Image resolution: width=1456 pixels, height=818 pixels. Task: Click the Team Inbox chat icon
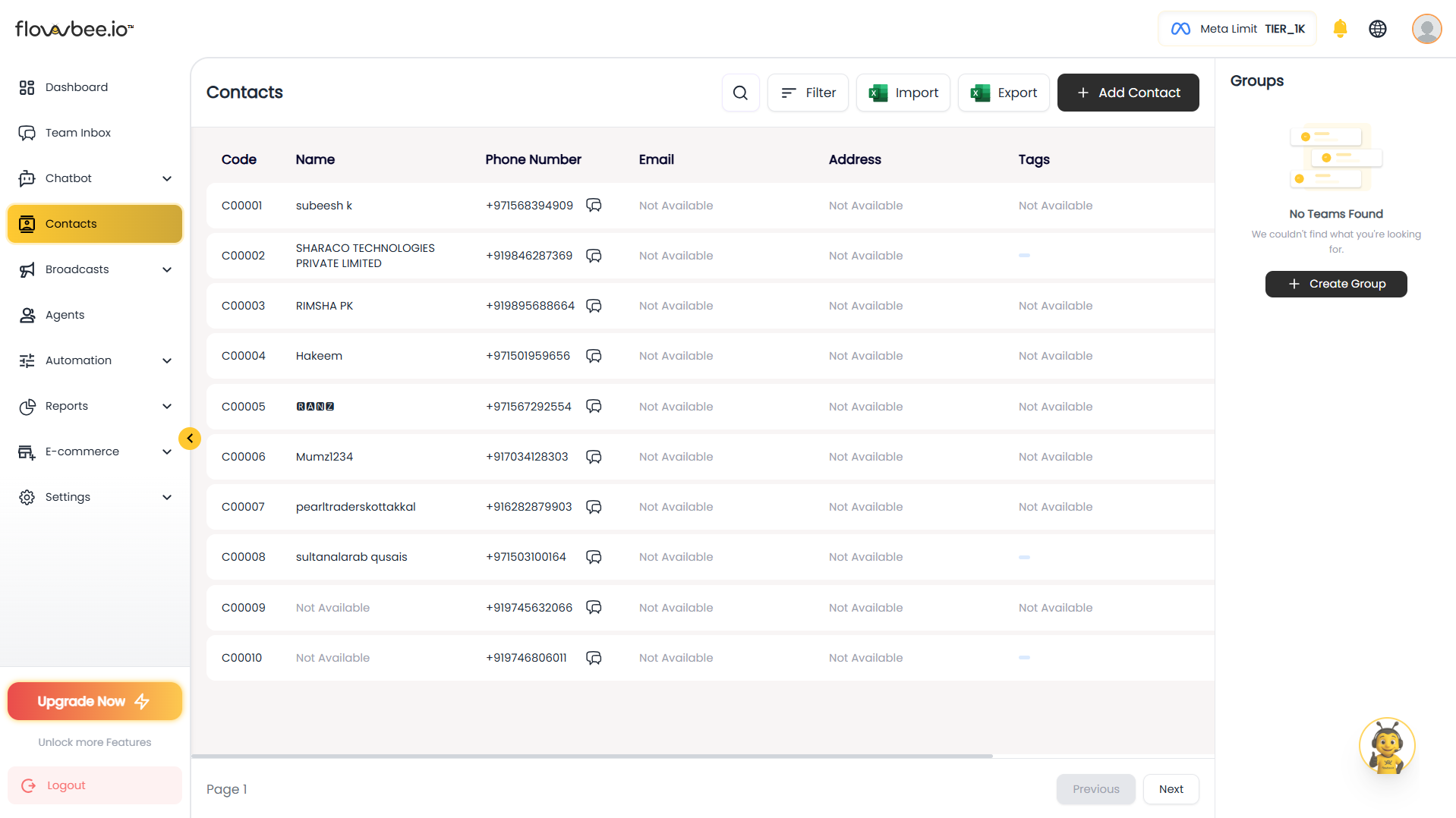[x=27, y=133]
